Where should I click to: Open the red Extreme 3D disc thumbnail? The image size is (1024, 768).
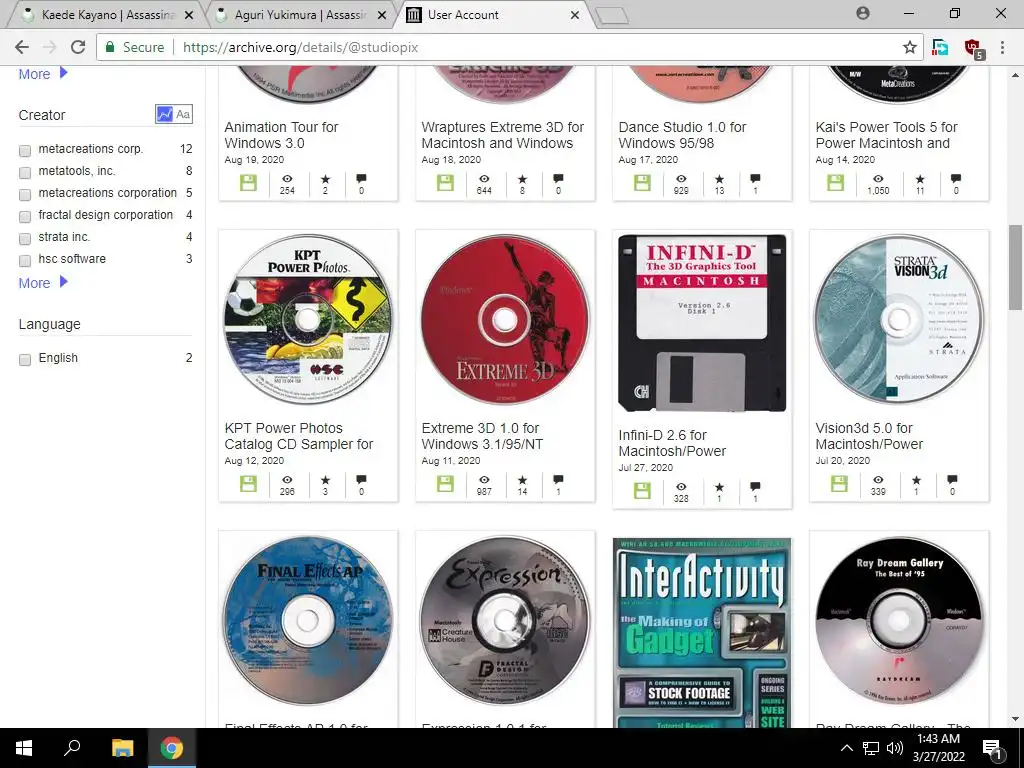505,319
